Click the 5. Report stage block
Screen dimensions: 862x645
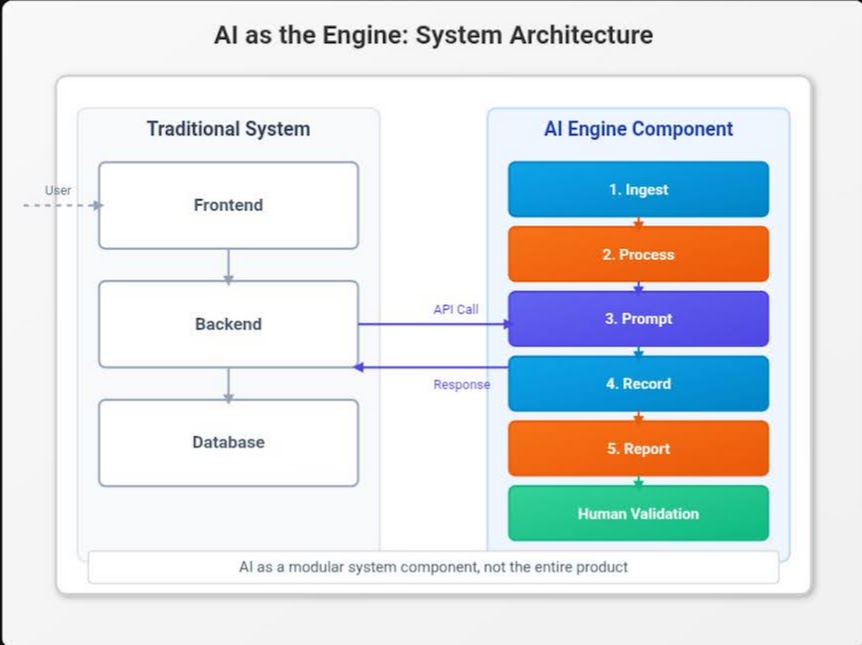(638, 448)
